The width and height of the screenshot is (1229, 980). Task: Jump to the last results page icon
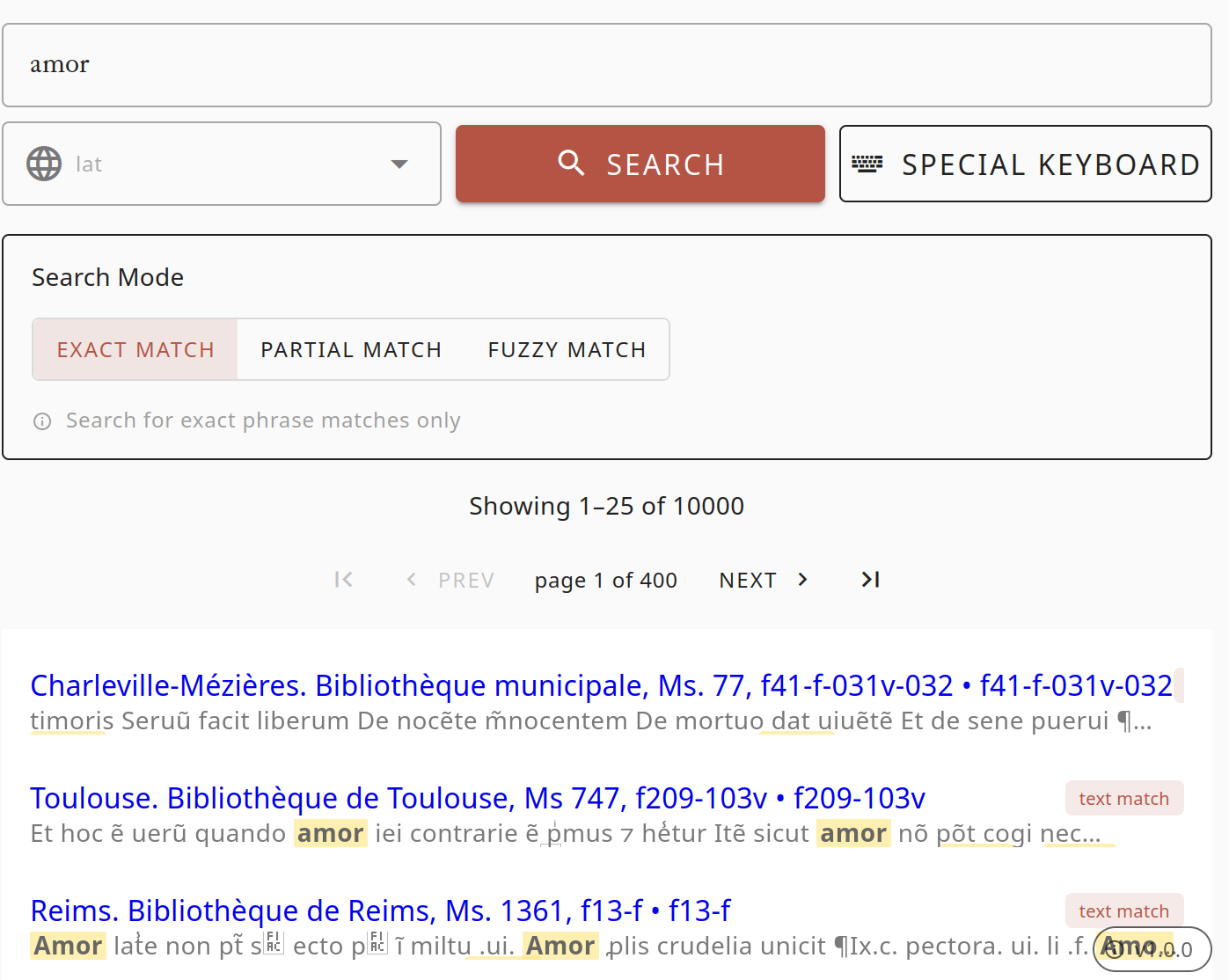coord(870,580)
